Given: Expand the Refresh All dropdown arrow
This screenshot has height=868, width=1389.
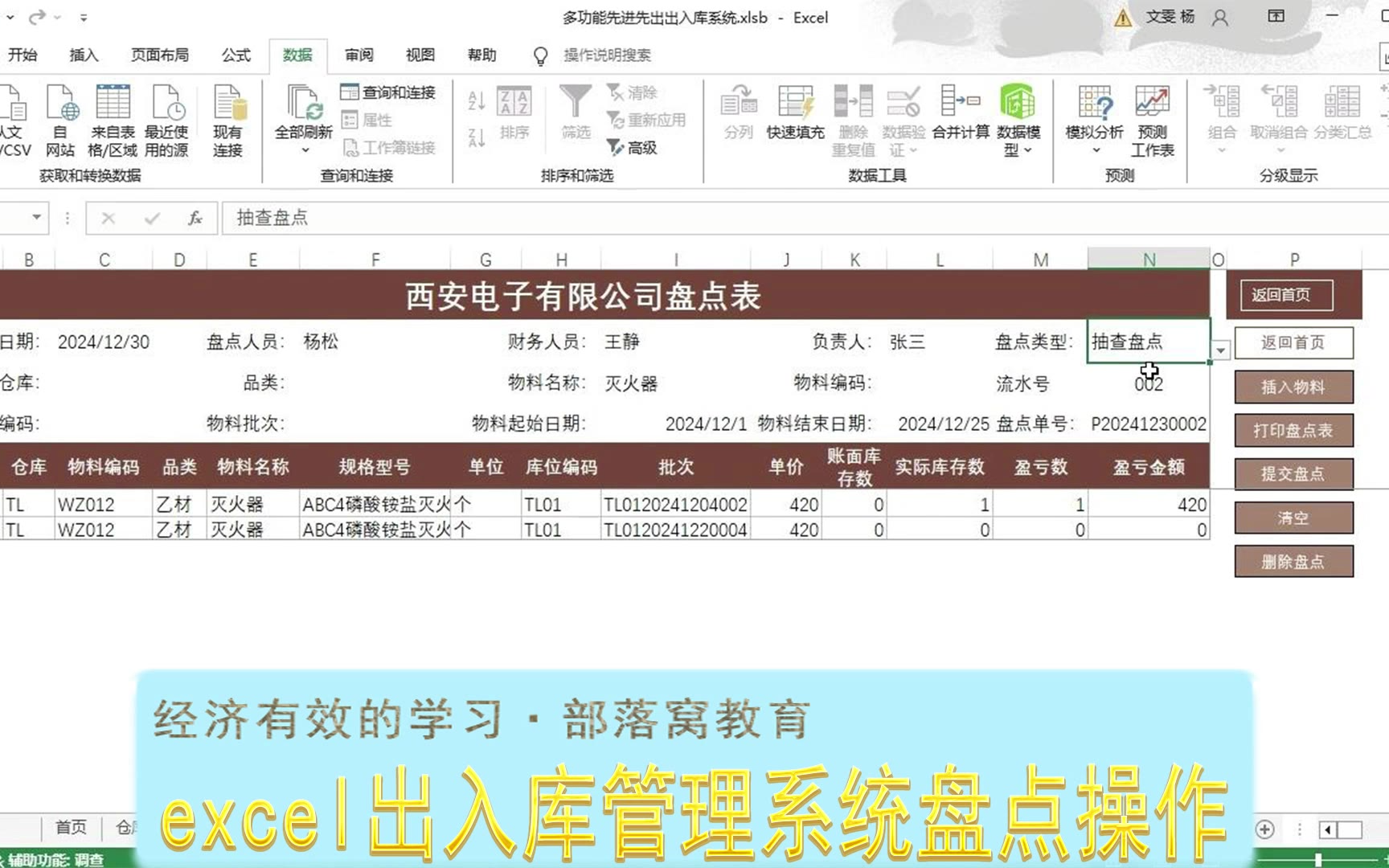Looking at the screenshot, I should tap(305, 150).
